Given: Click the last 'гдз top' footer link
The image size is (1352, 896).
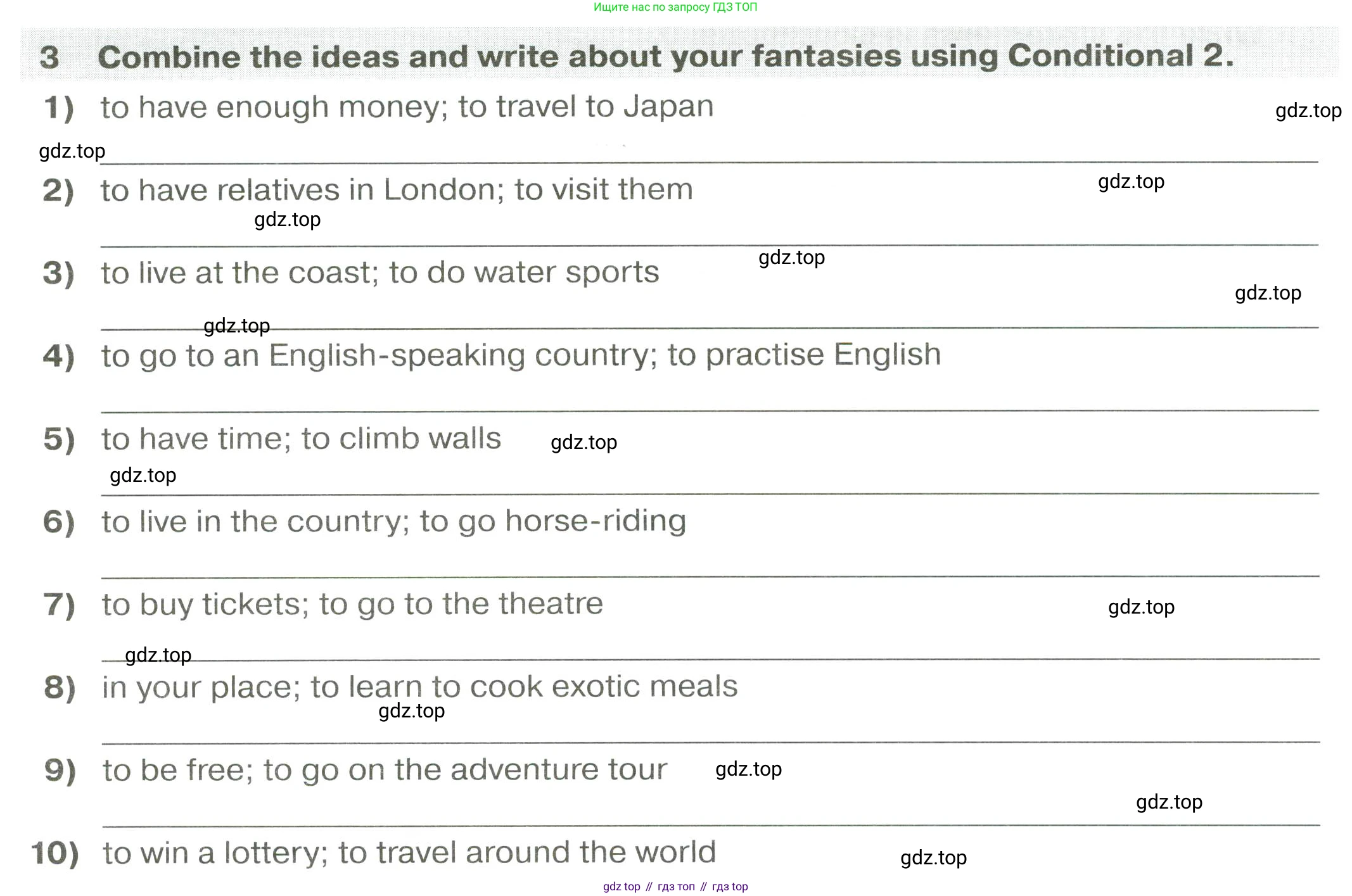Looking at the screenshot, I should tap(730, 887).
